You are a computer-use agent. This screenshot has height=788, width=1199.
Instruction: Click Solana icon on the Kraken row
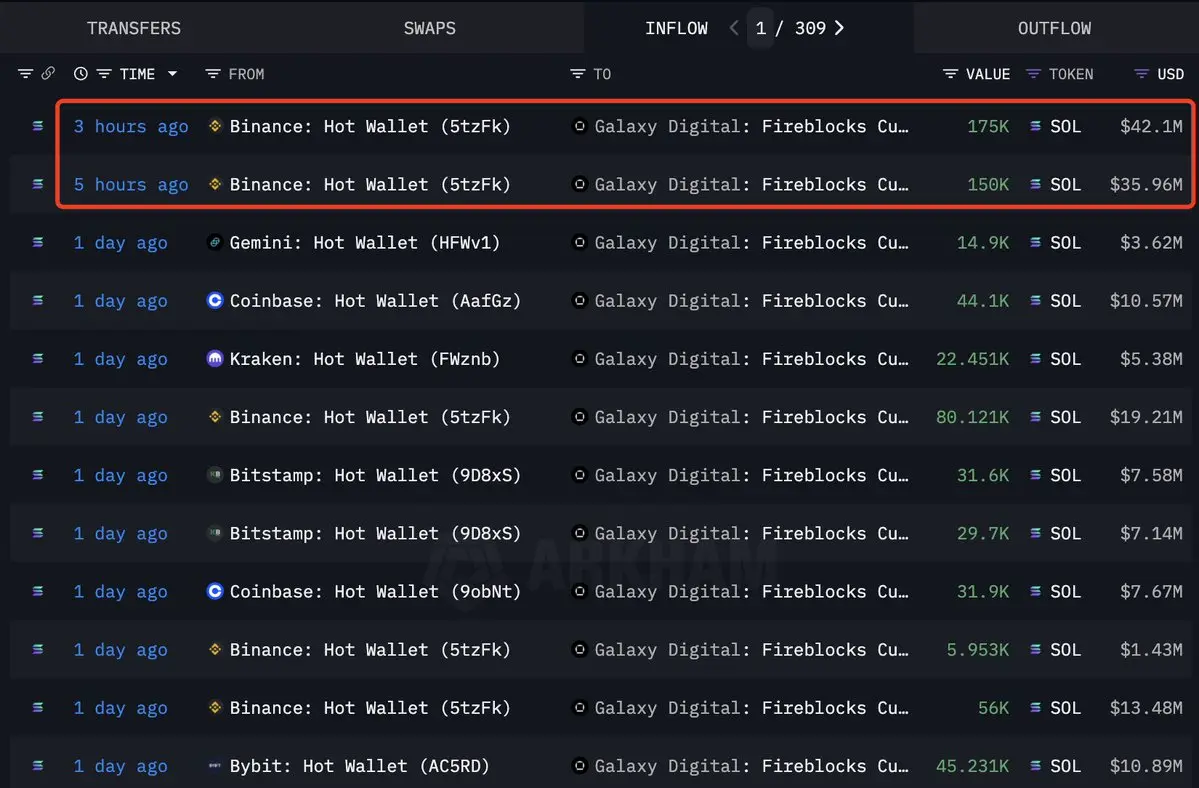coord(37,358)
